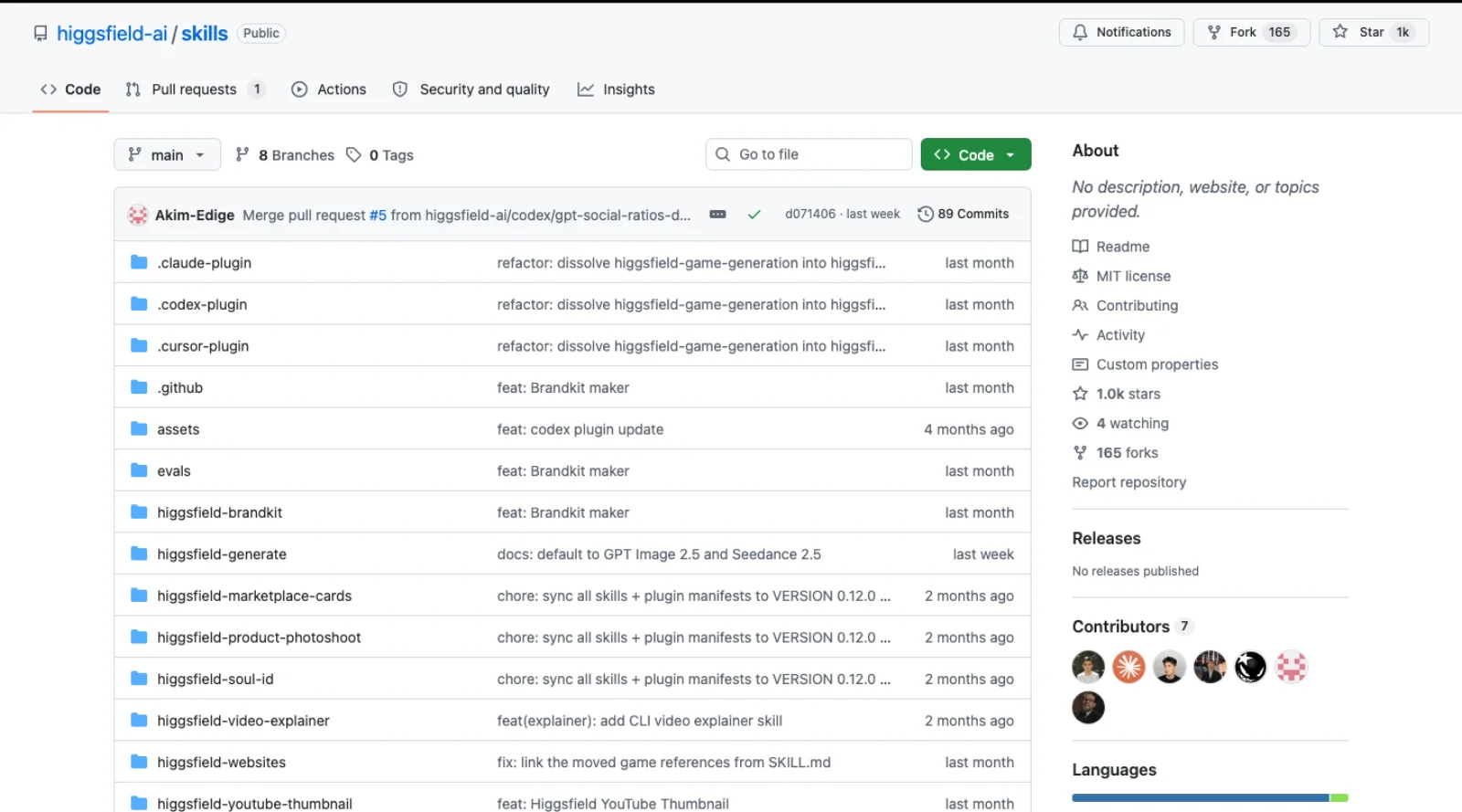This screenshot has height=812, width=1462.
Task: Click the folder icon for .claude-plugin
Action: pyautogui.click(x=139, y=262)
